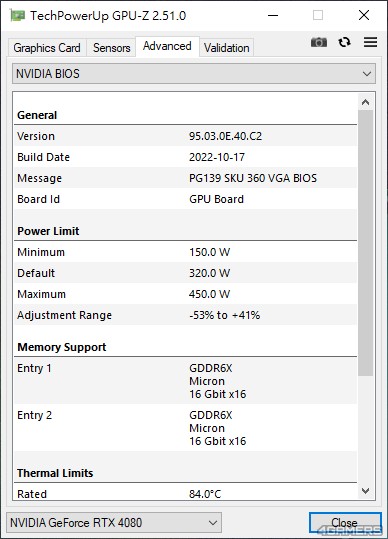The width and height of the screenshot is (388, 539).
Task: Minimize the GPU-Z window
Action: tap(273, 15)
